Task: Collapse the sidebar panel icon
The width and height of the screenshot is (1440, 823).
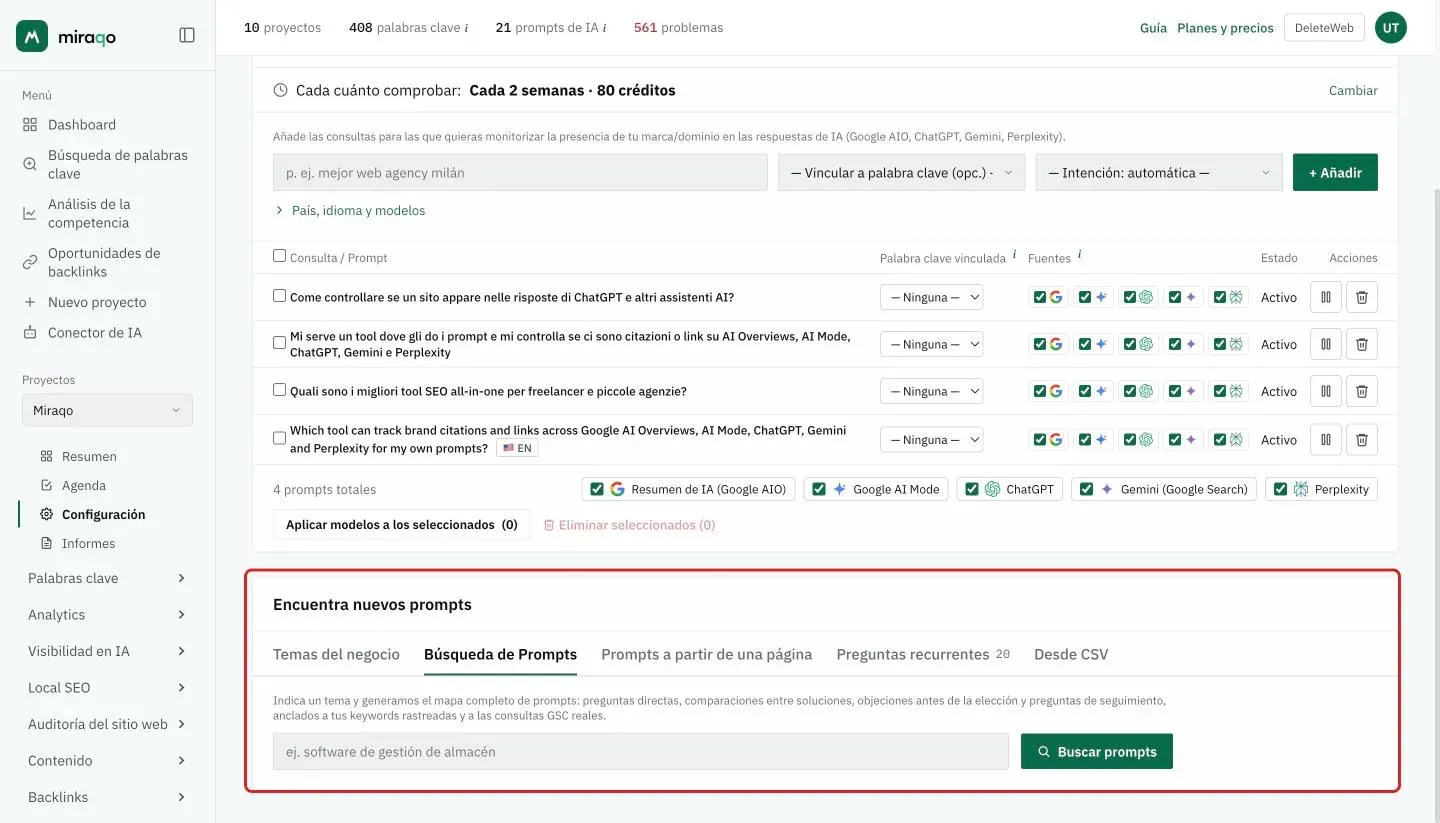Action: 187,35
